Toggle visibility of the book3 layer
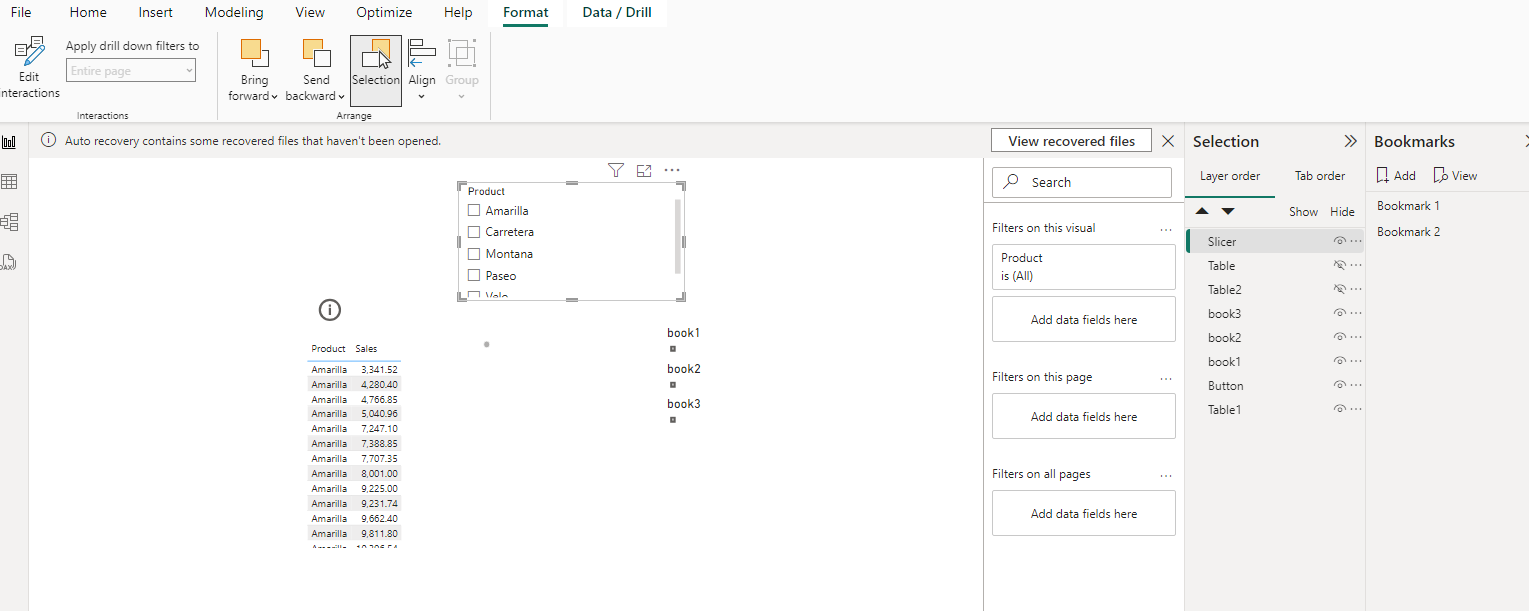 tap(1340, 313)
